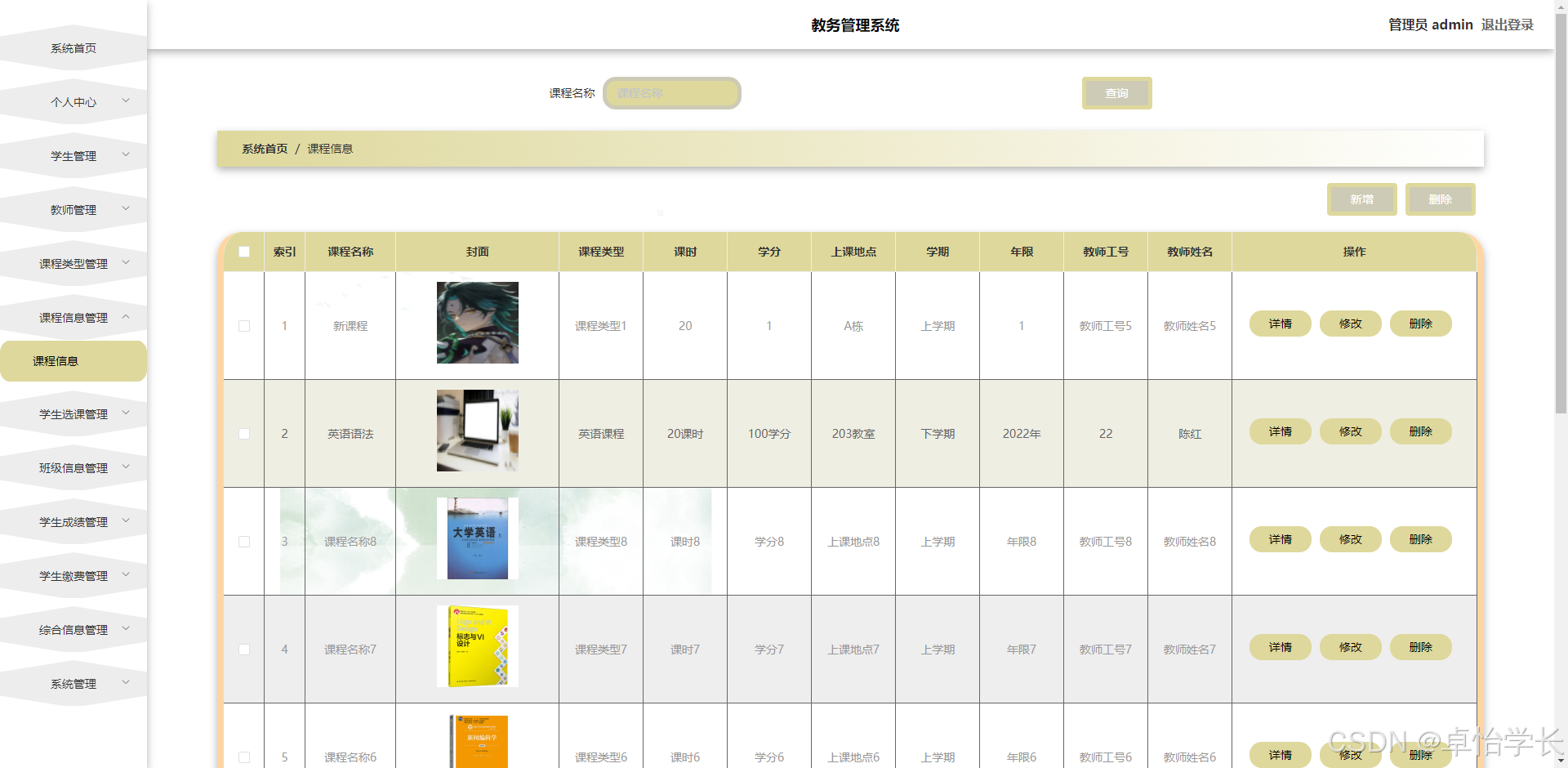Click the 英语课程 course type cell

point(601,434)
